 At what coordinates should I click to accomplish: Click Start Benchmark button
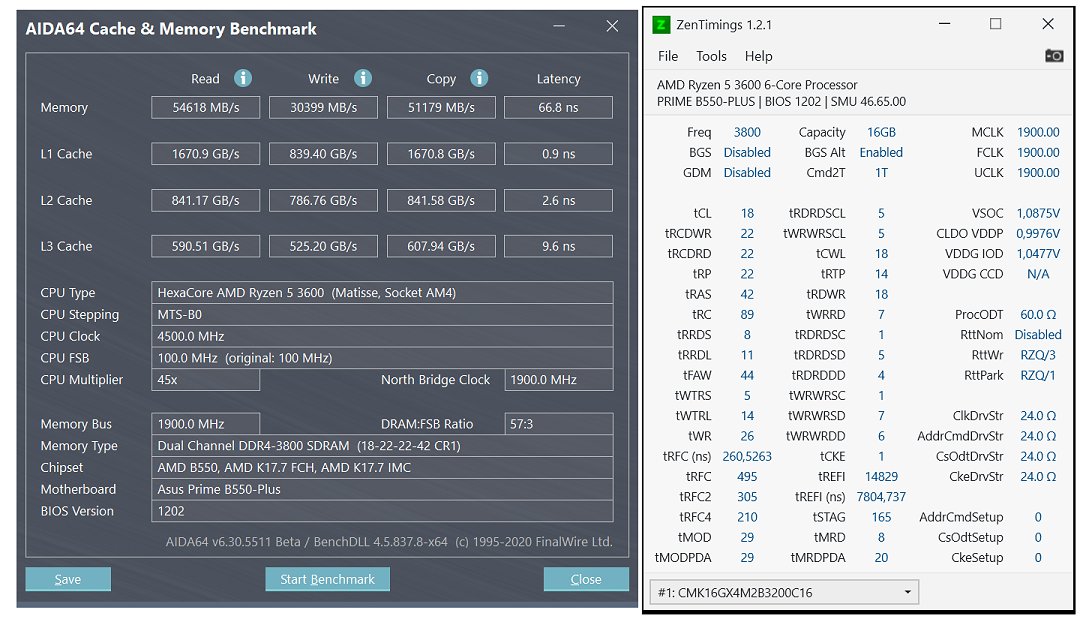[x=327, y=579]
